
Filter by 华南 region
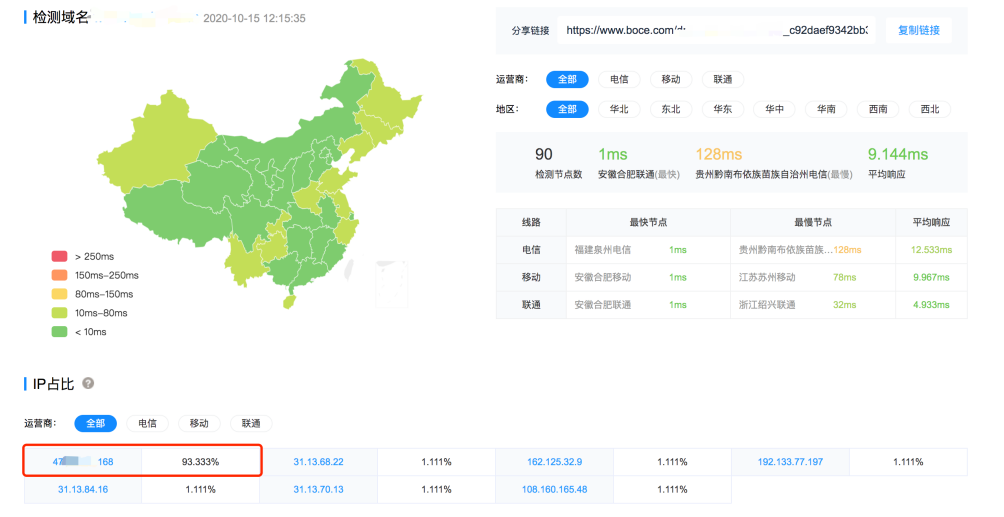[x=826, y=109]
